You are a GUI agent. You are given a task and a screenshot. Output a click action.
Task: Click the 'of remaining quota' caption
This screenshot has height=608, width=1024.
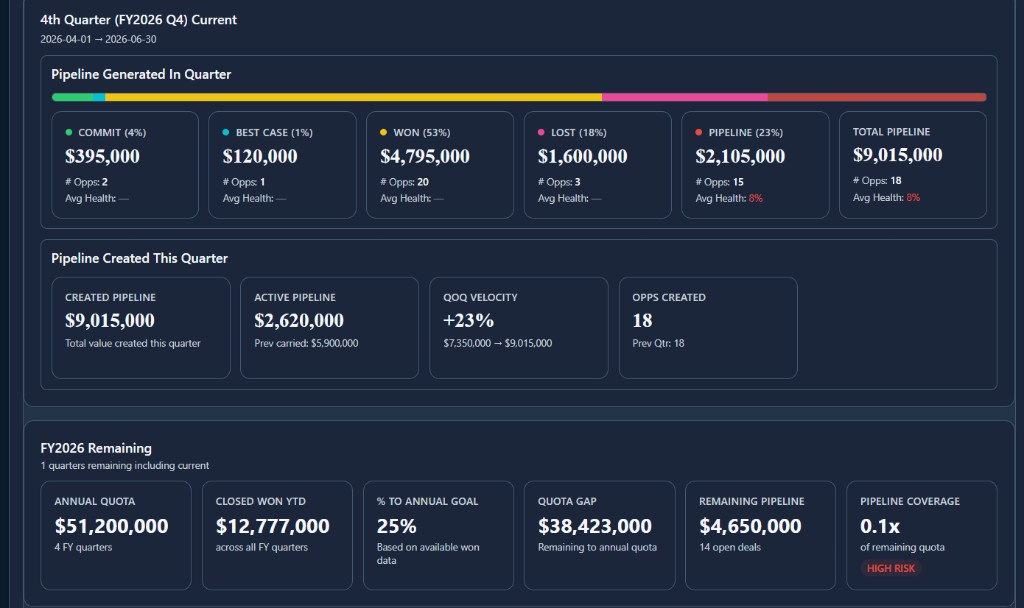point(902,547)
